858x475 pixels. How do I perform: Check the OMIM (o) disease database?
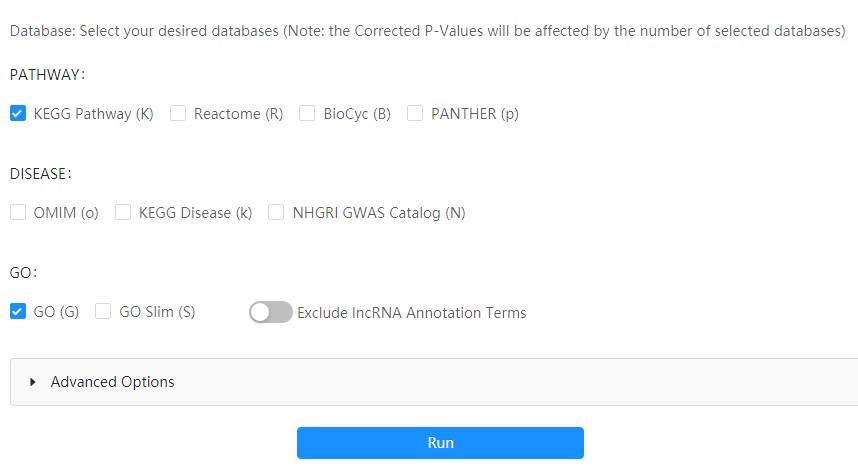coord(18,212)
